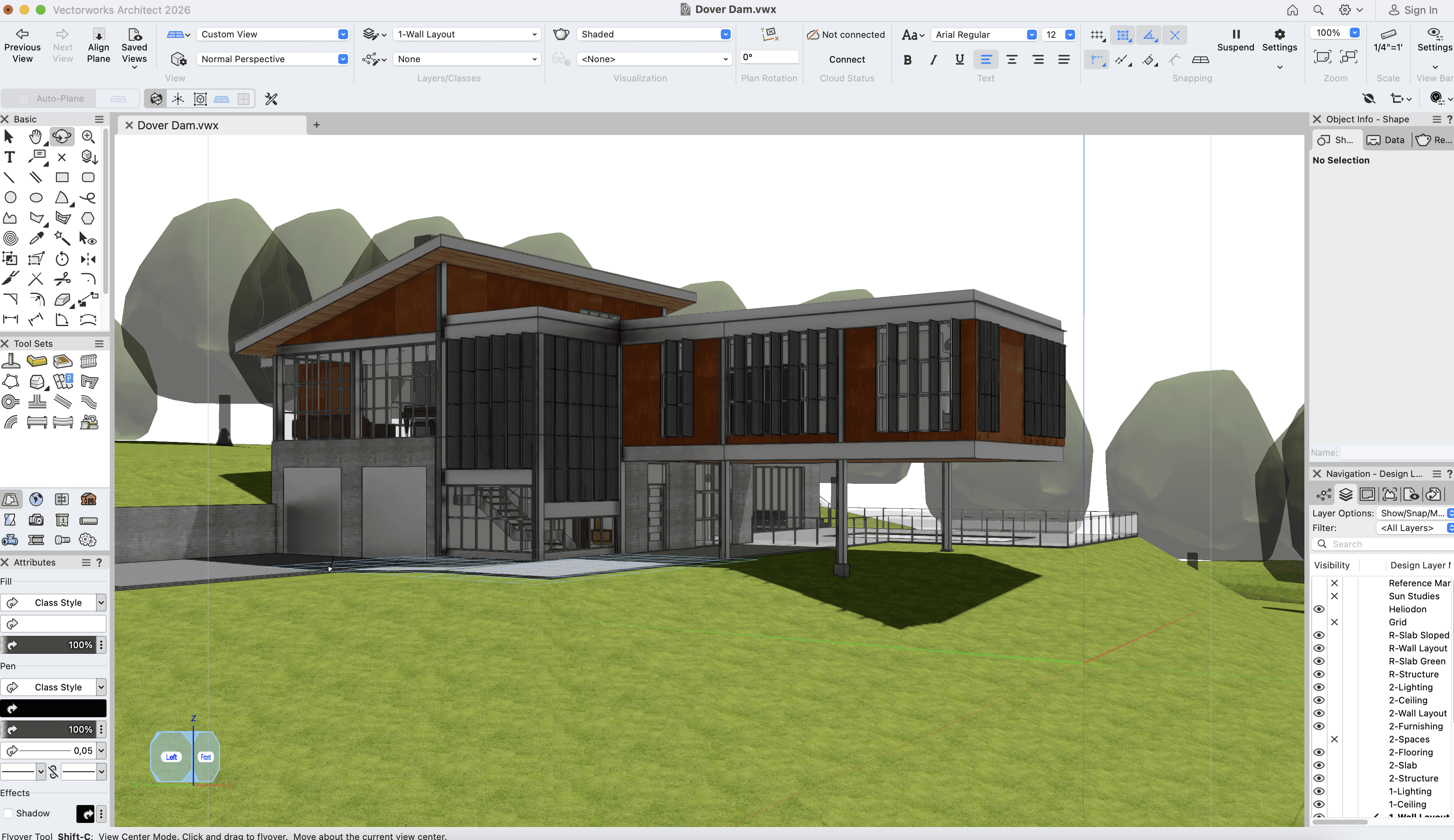Select the Rectangle tool

(x=62, y=177)
